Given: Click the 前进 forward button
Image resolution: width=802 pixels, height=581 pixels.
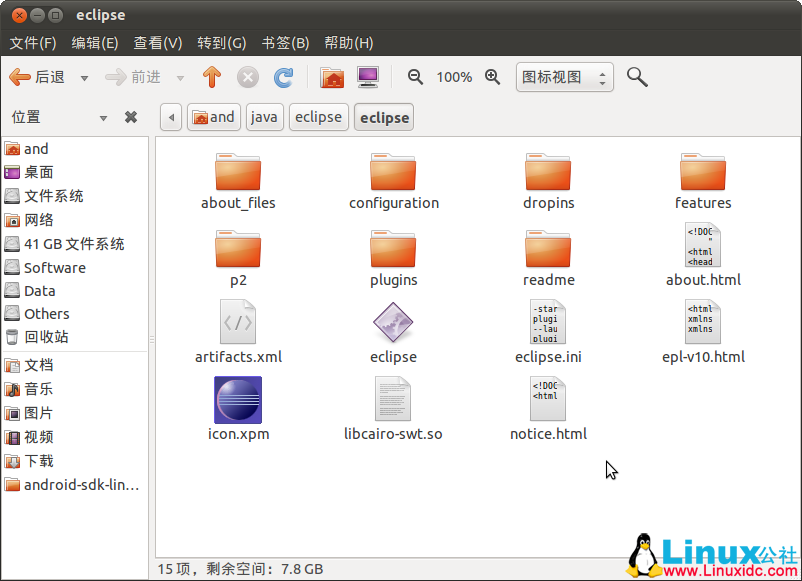Looking at the screenshot, I should coord(133,77).
